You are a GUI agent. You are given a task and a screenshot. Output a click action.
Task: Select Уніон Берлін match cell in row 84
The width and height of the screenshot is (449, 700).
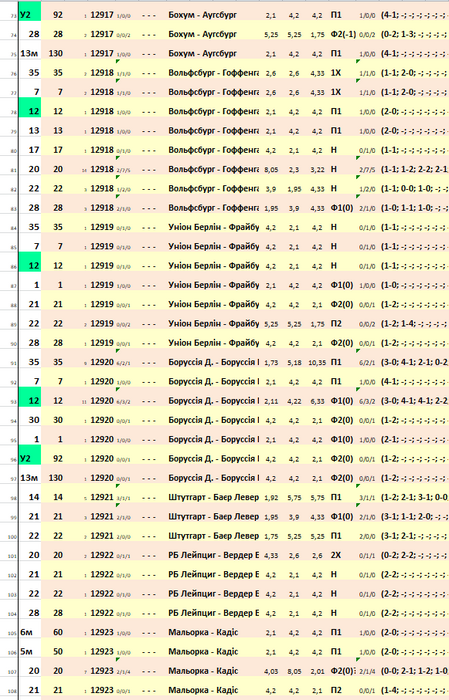pos(213,227)
